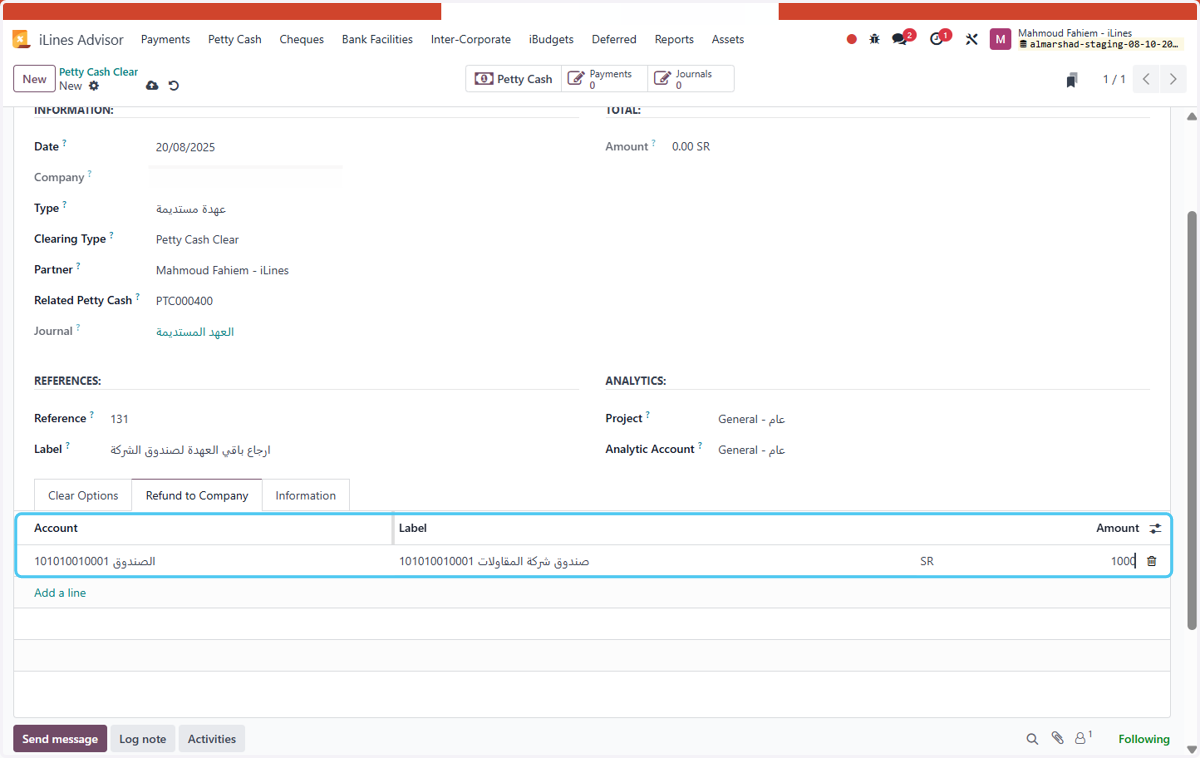The width and height of the screenshot is (1200, 758).
Task: Click the Log note button
Action: (143, 739)
